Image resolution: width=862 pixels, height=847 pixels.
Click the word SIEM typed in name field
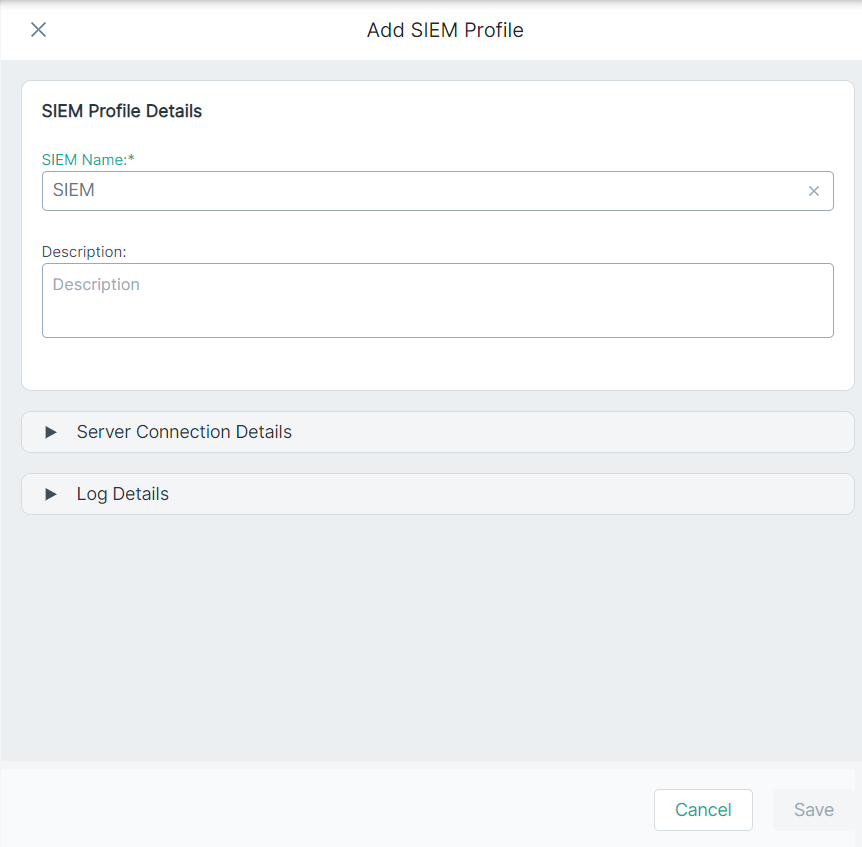(74, 190)
